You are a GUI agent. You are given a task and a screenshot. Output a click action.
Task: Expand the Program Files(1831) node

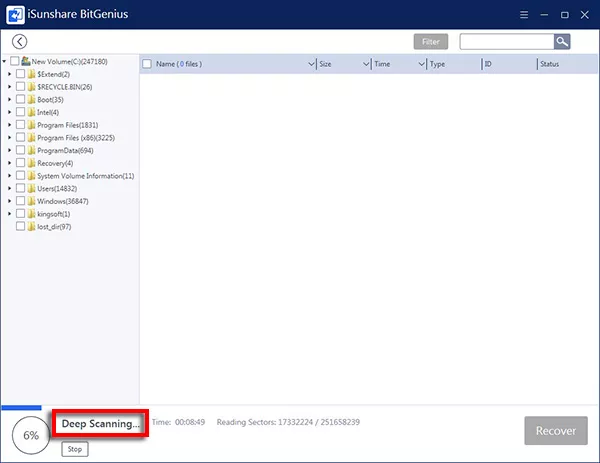(10, 125)
